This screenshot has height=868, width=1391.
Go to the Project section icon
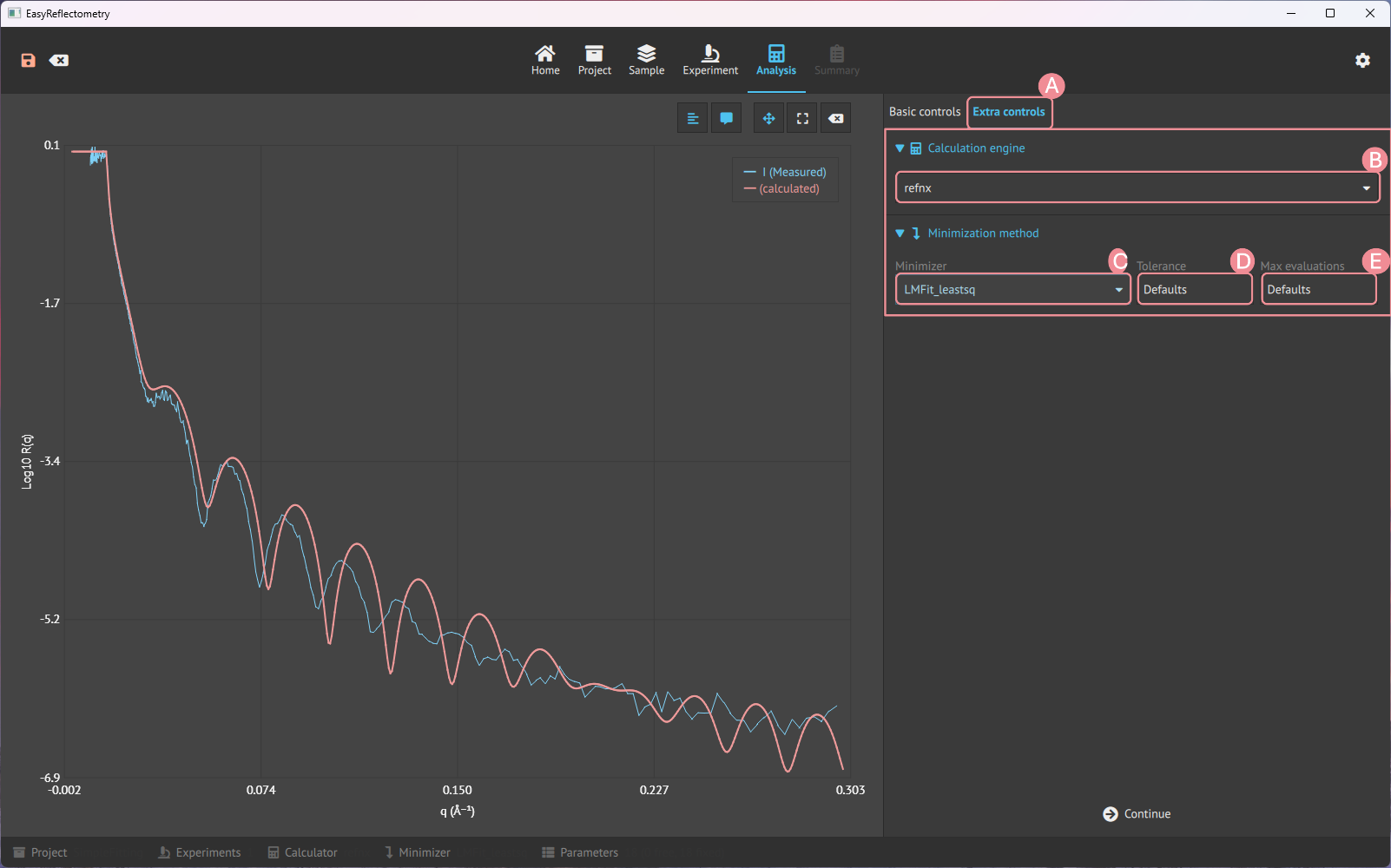pyautogui.click(x=594, y=59)
